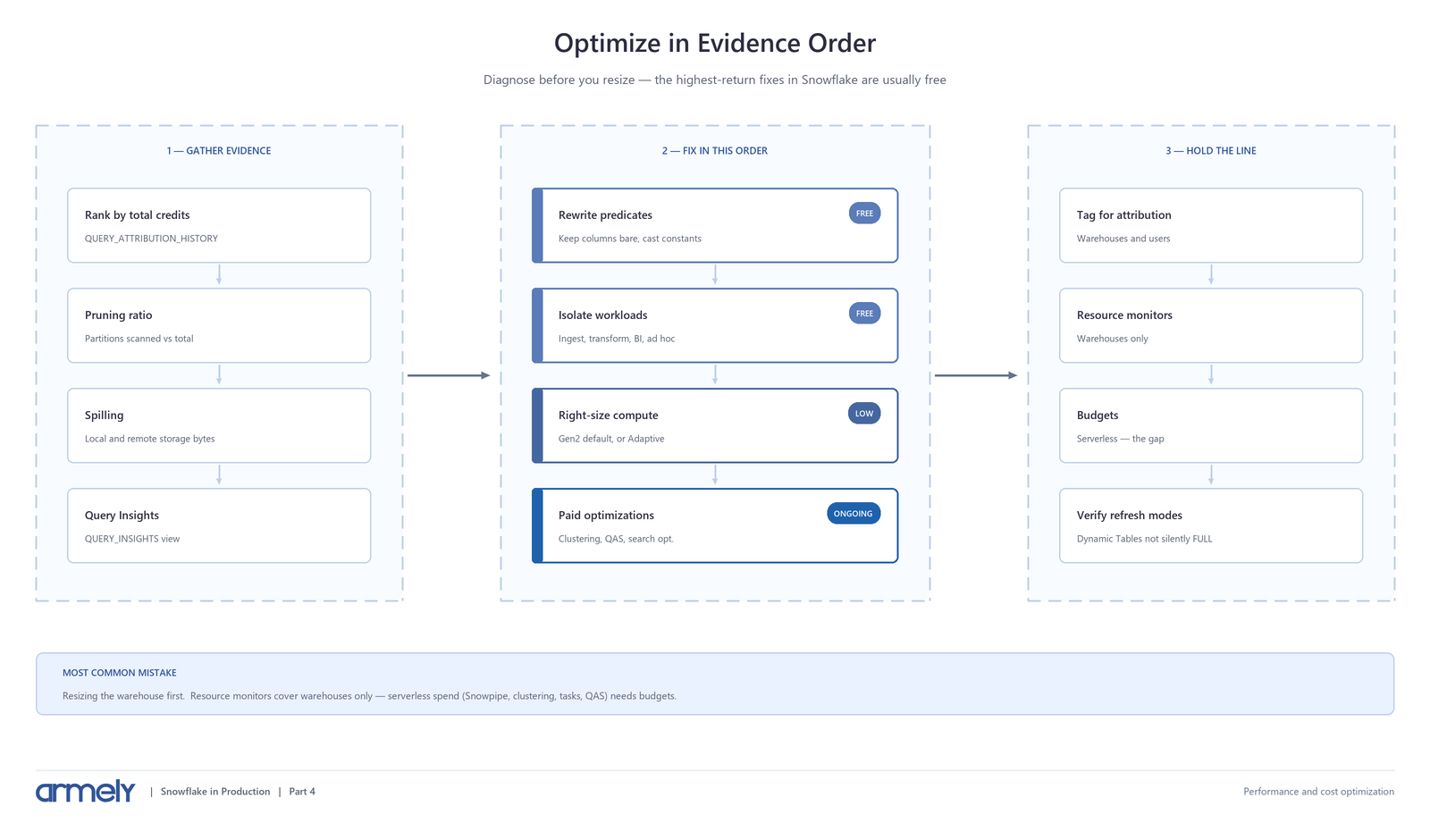Viewport: 1430px width, 840px height.
Task: Click 'Partitions scanned vs total' text
Action: tap(139, 339)
